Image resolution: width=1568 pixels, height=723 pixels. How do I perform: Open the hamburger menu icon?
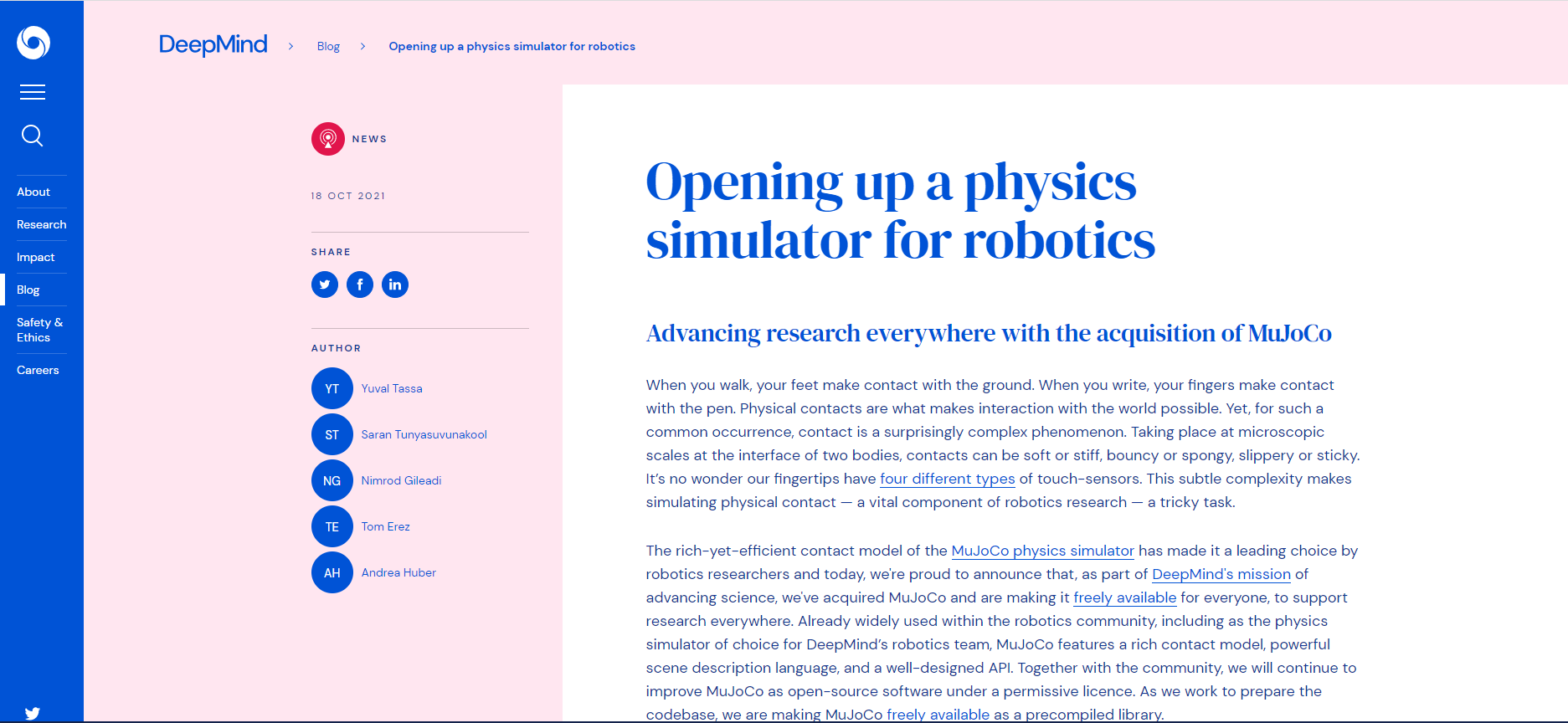(33, 92)
